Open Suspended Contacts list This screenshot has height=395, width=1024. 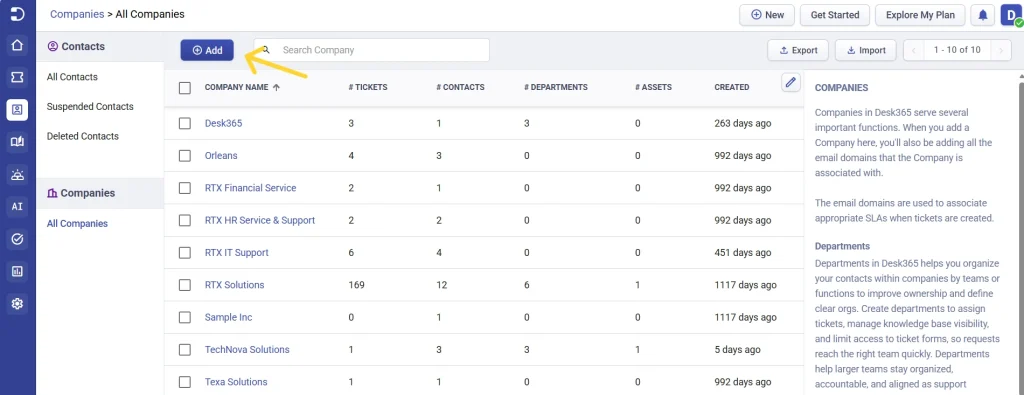click(x=90, y=106)
